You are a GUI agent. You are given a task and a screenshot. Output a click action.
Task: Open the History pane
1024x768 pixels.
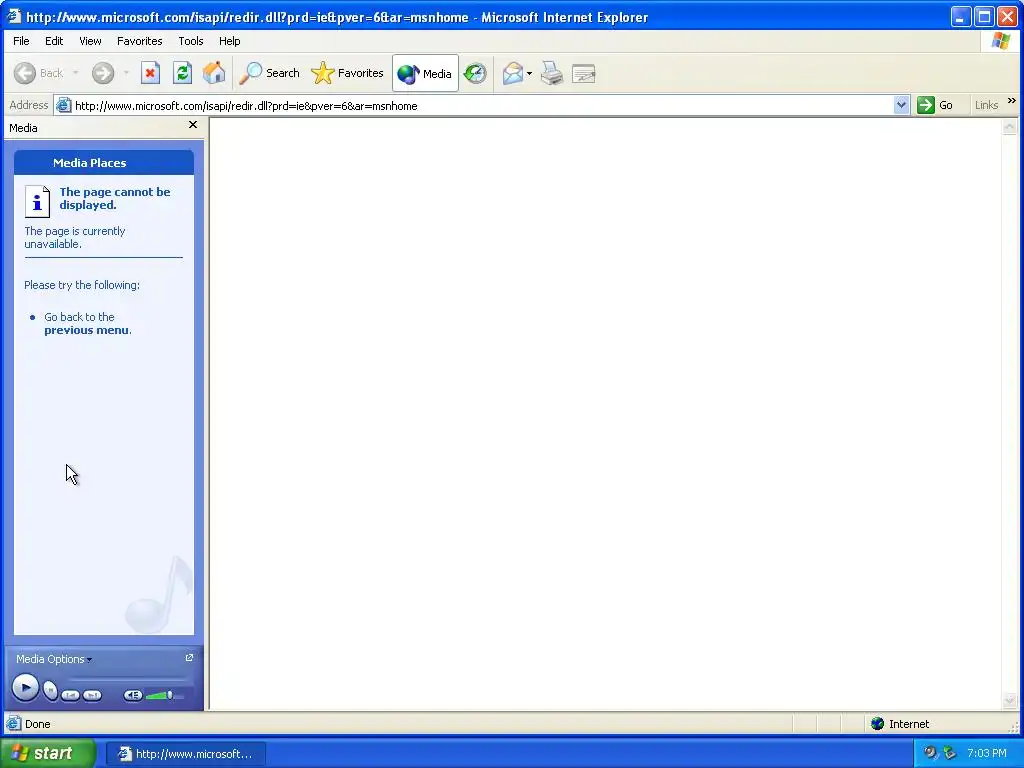[475, 73]
